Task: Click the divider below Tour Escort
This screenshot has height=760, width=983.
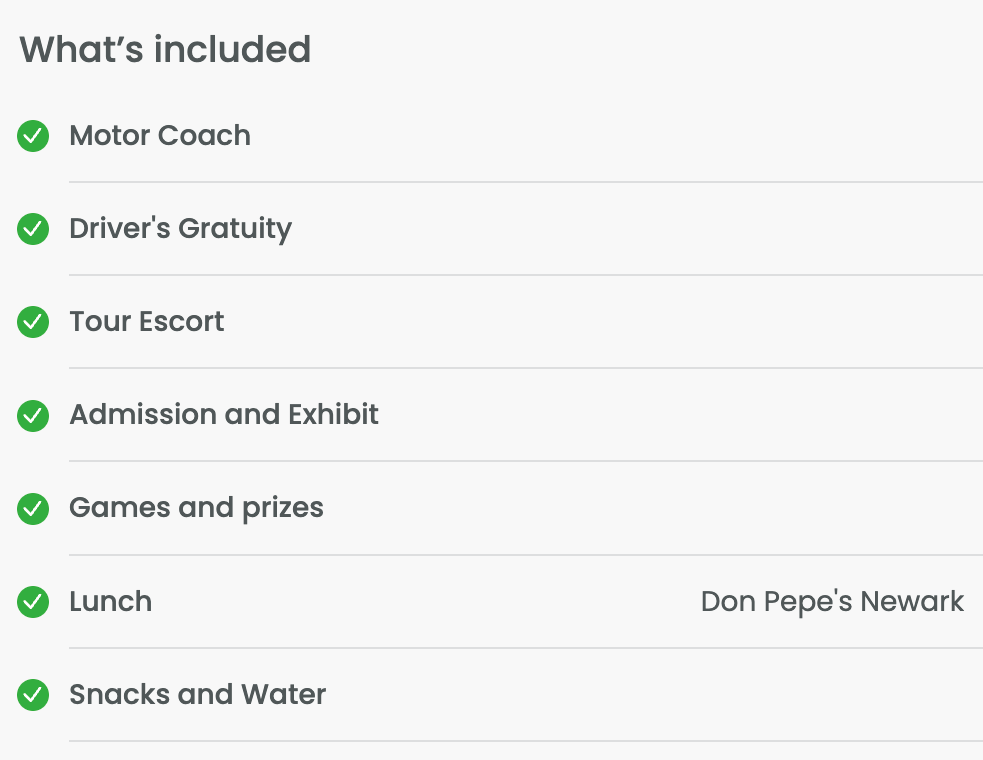Action: coord(526,368)
